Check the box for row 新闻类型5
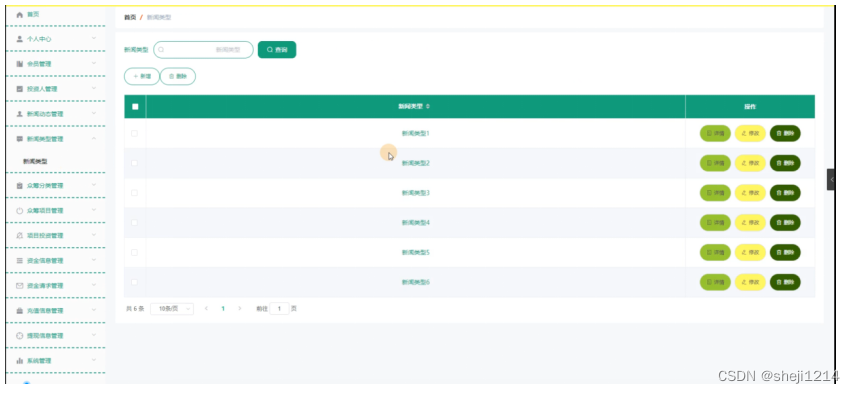 pyautogui.click(x=135, y=253)
